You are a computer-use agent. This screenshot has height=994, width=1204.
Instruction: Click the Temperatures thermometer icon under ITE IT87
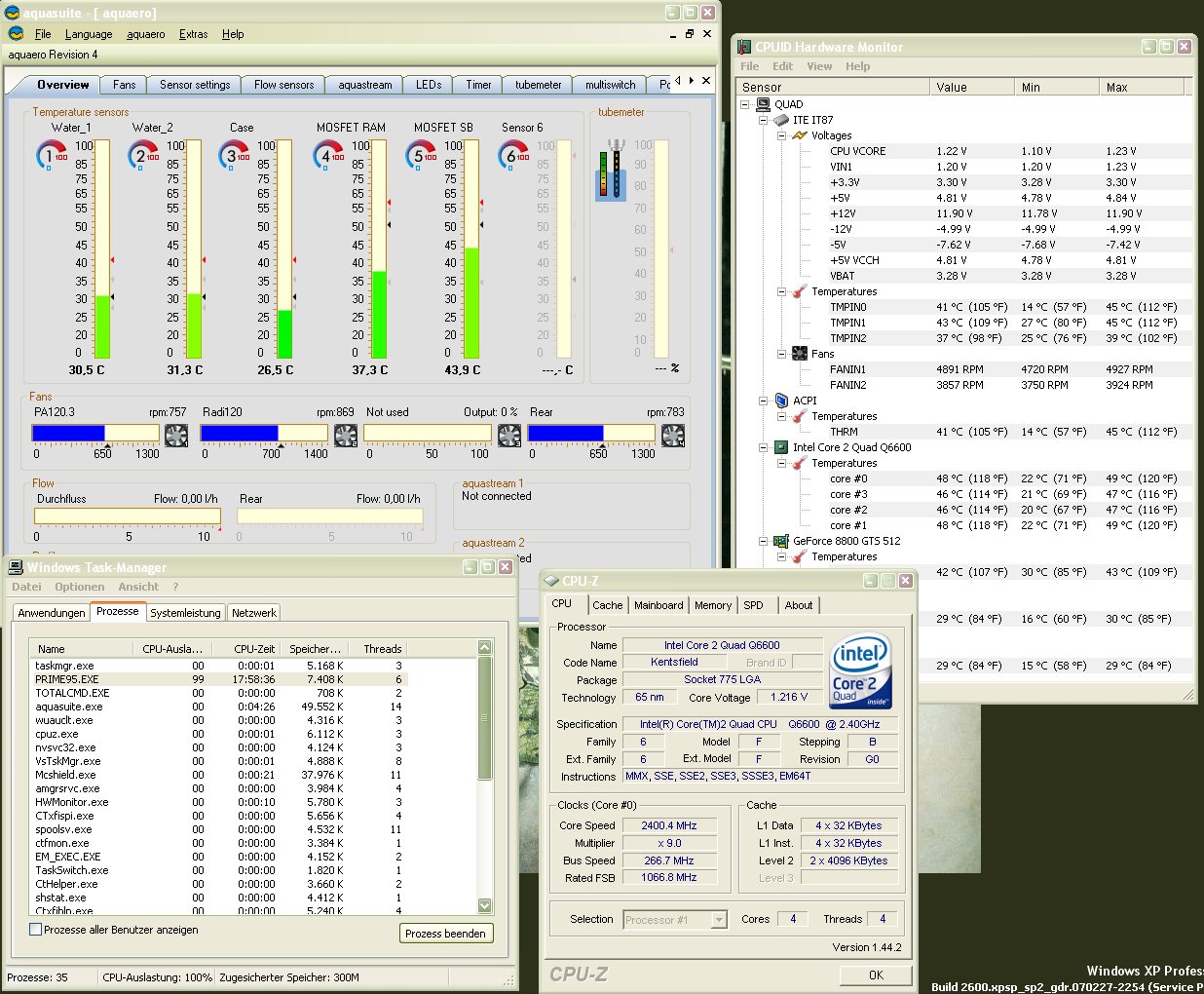coord(800,291)
